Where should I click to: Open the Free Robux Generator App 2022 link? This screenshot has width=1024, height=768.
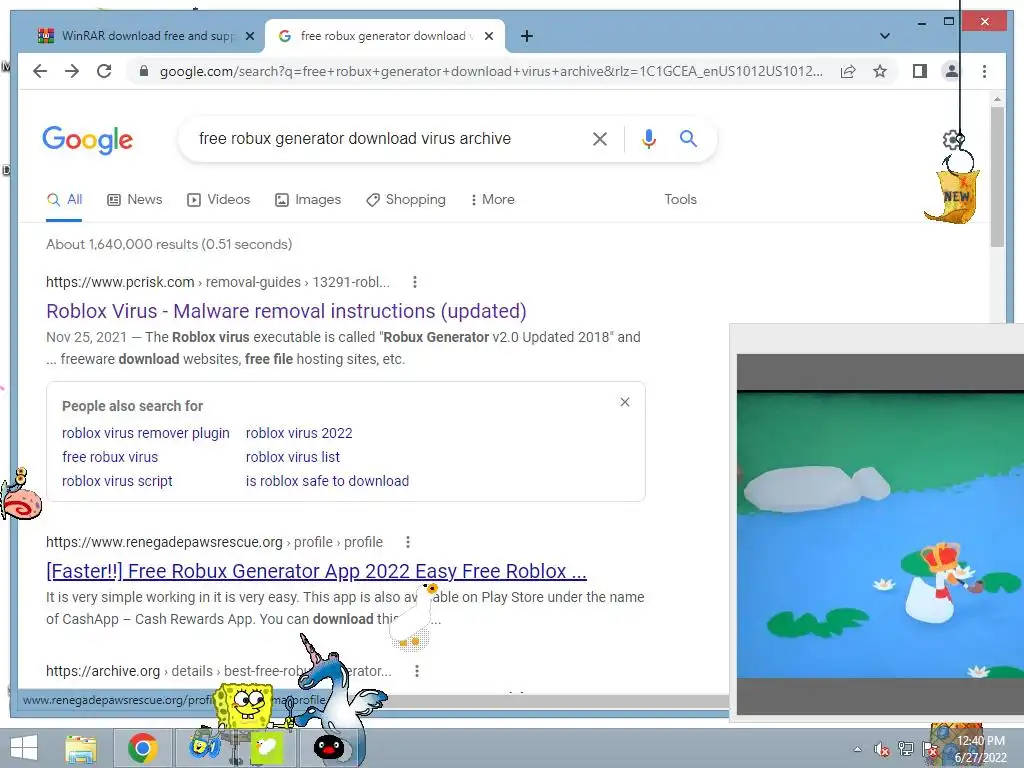pos(316,571)
